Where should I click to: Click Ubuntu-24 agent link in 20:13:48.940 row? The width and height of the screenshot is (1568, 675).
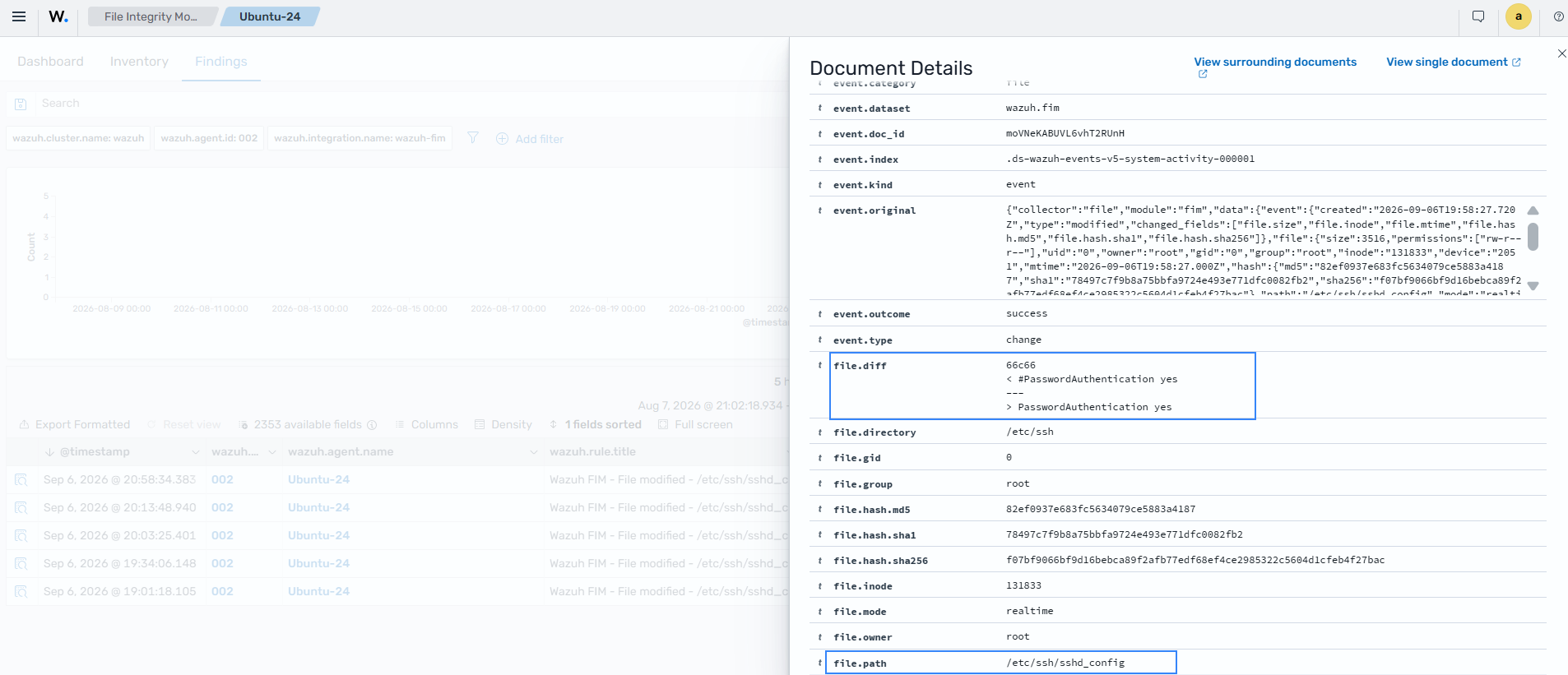(318, 508)
